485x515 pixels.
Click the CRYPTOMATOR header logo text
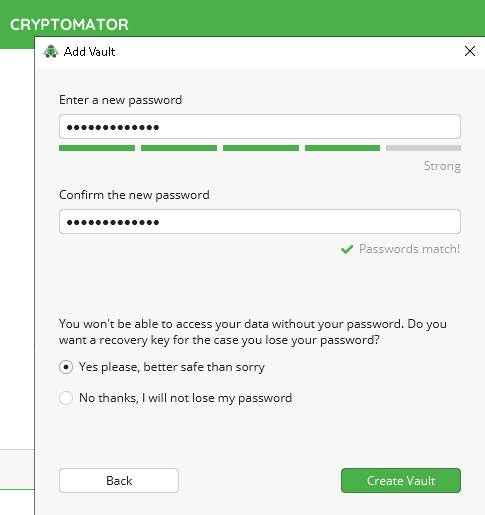pyautogui.click(x=69, y=25)
